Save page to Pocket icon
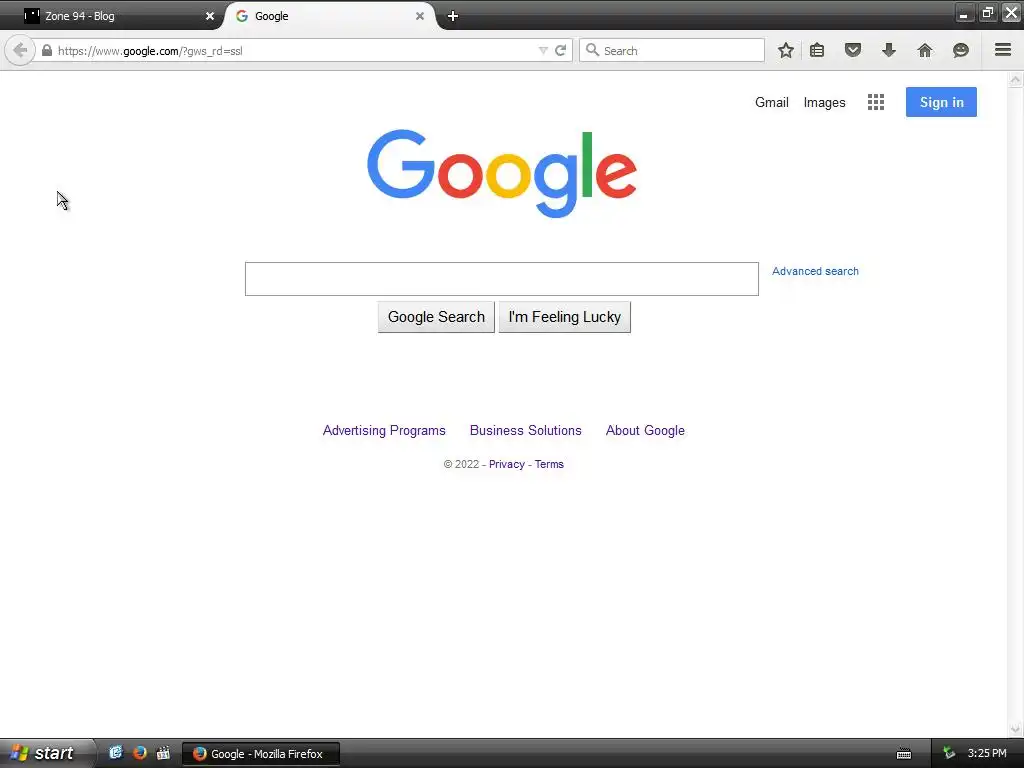Viewport: 1024px width, 768px height. point(853,50)
